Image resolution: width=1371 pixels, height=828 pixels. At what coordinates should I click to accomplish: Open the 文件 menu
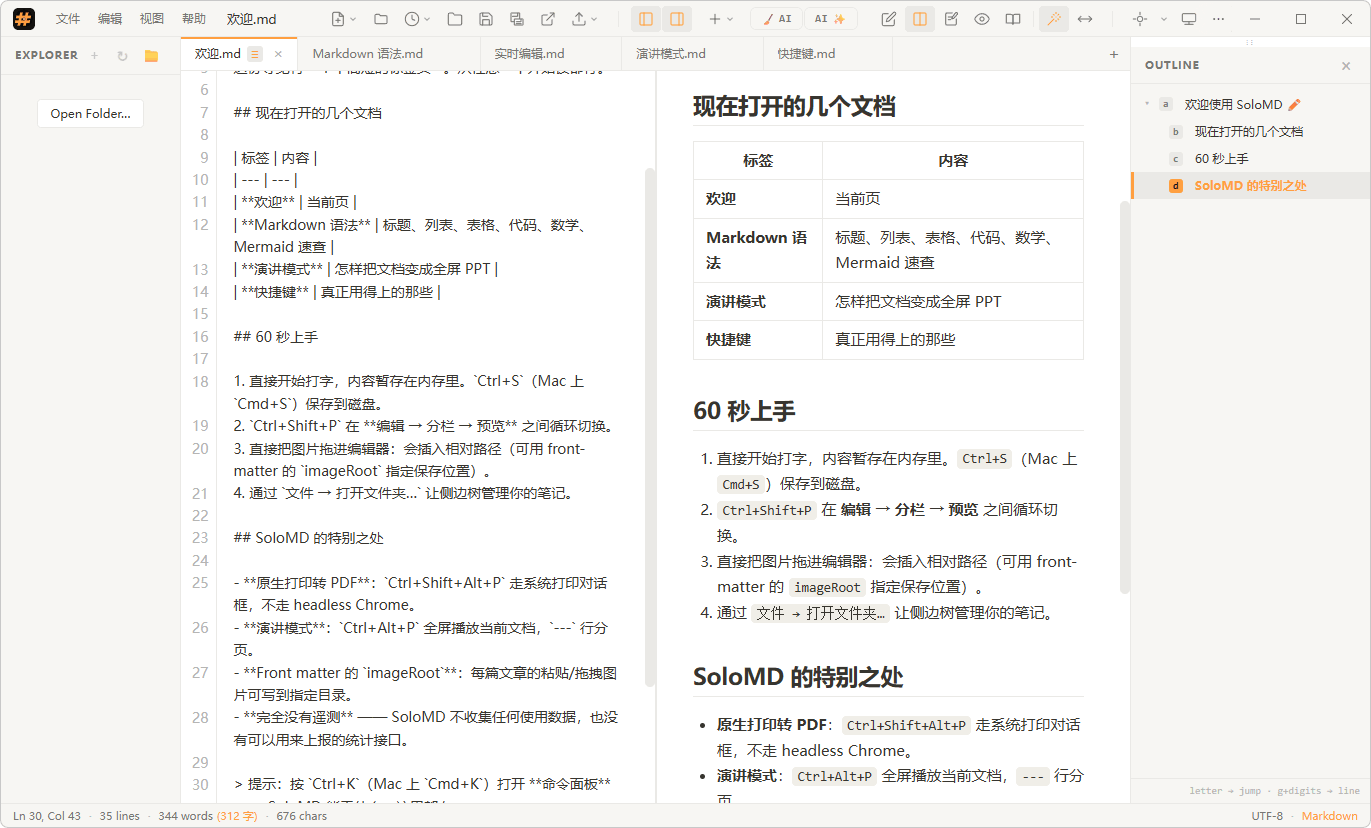tap(68, 19)
